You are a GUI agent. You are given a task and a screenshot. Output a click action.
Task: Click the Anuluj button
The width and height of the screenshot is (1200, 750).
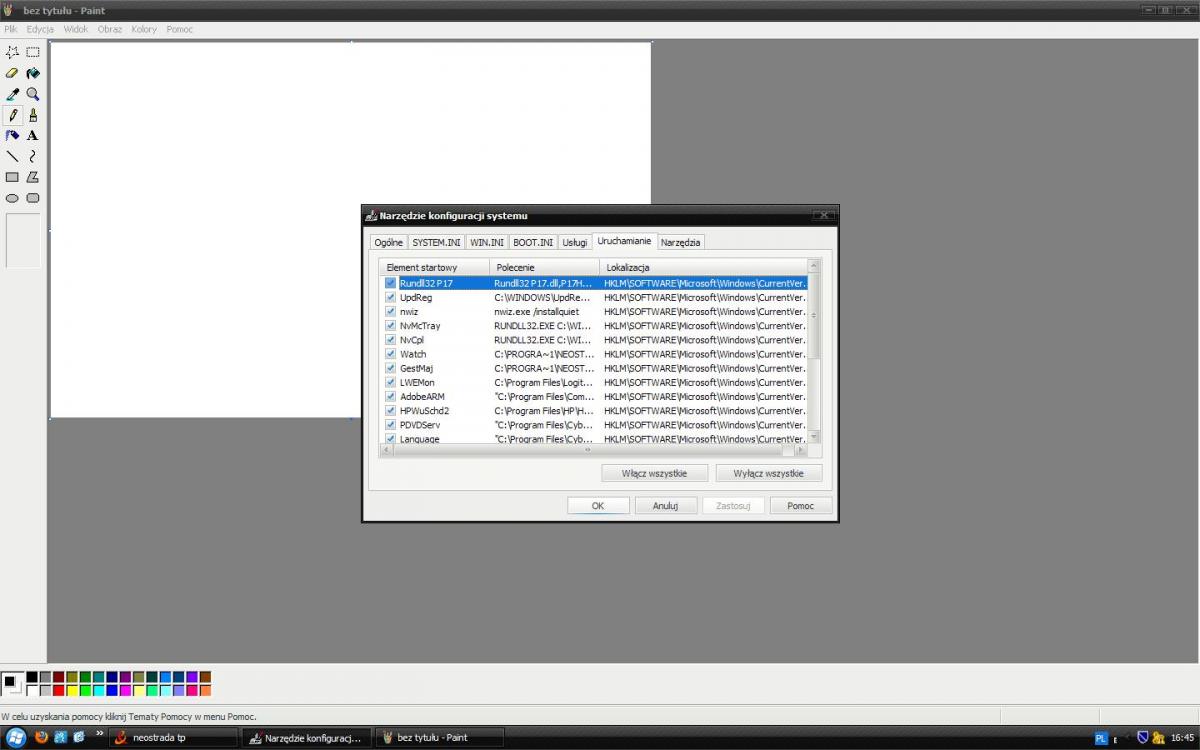pos(666,506)
